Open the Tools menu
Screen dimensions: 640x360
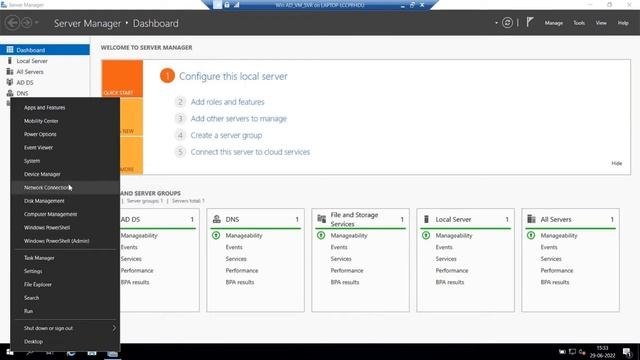[579, 23]
